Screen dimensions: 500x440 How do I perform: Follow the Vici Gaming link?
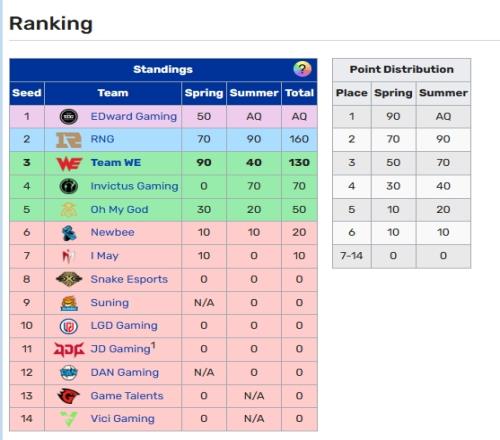(123, 418)
